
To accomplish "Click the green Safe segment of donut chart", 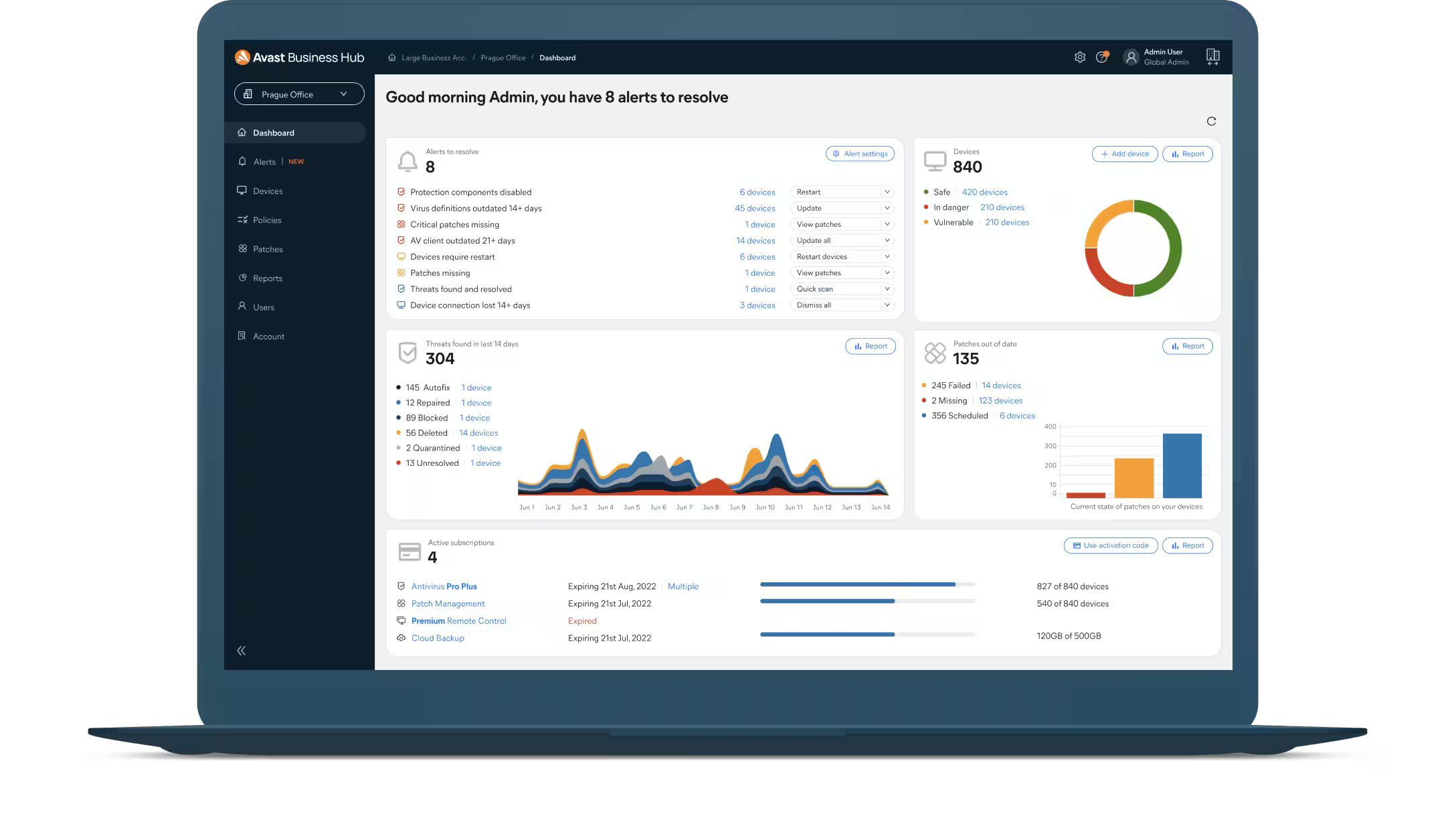I will [x=1174, y=248].
